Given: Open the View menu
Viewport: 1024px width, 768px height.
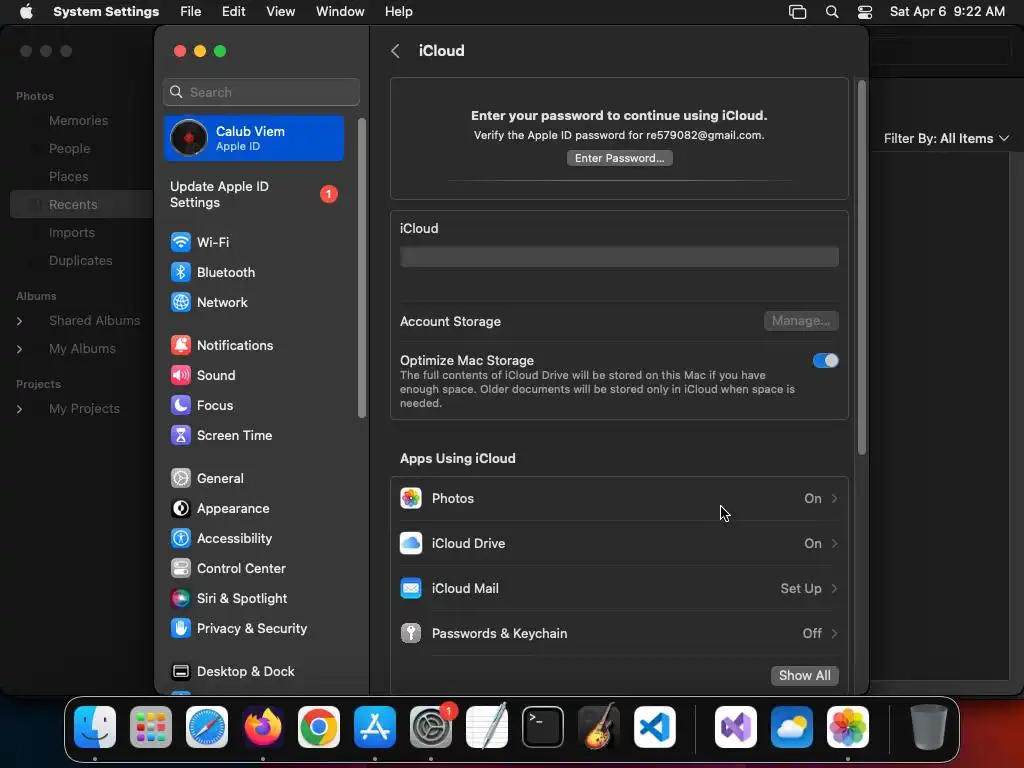Looking at the screenshot, I should 280,12.
